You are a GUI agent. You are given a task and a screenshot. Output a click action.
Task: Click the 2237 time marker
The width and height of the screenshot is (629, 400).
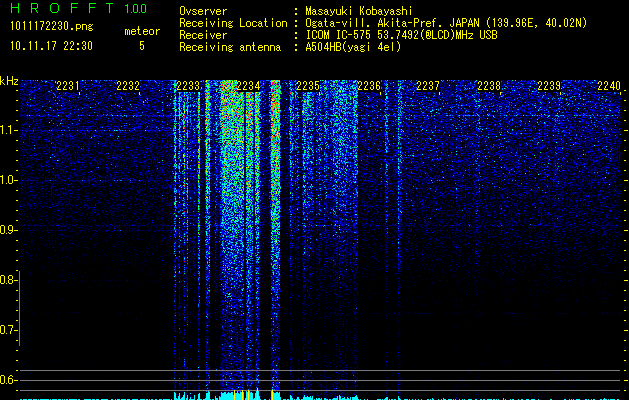428,86
